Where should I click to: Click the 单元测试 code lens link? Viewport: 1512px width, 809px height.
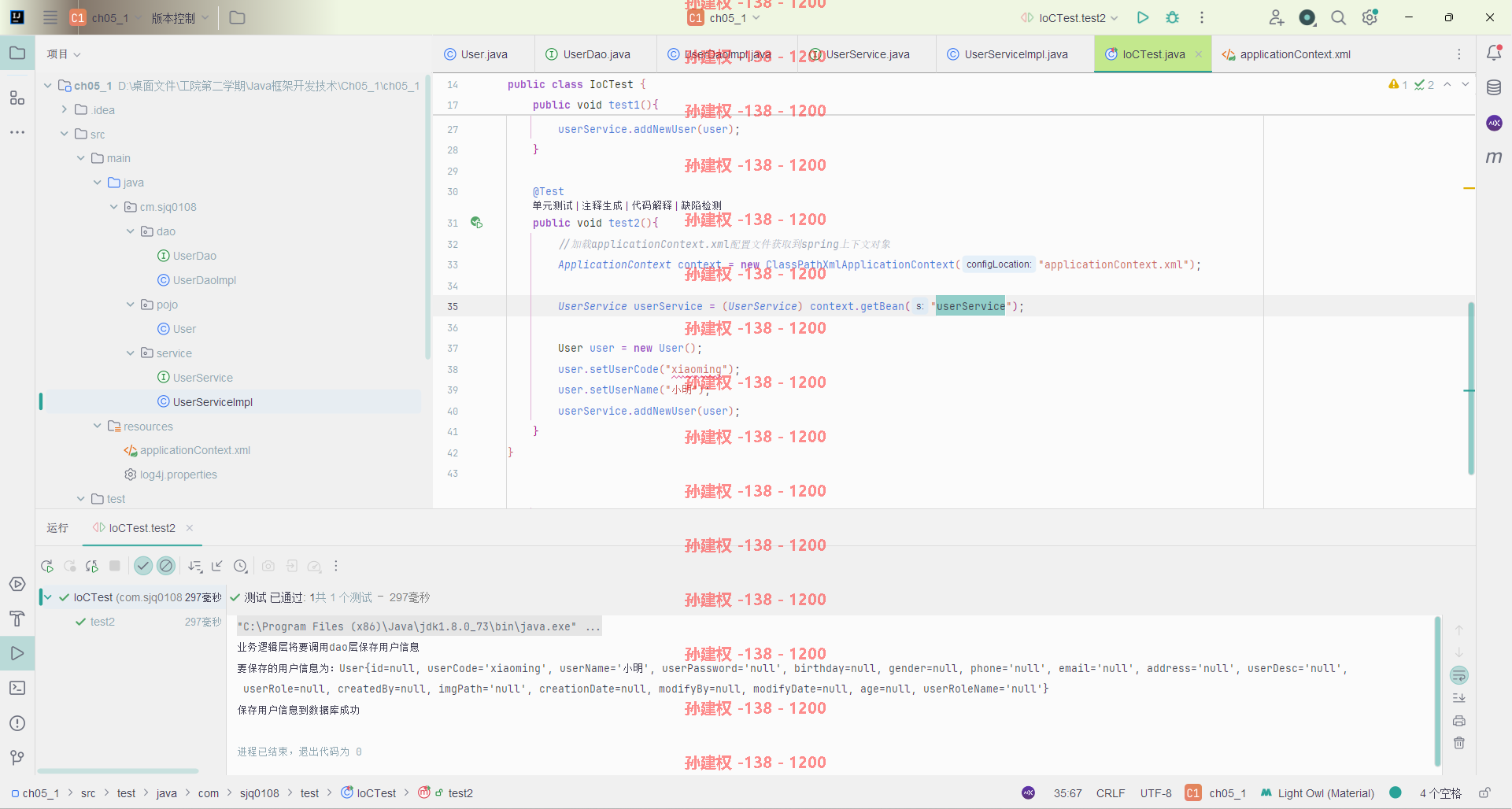[x=553, y=205]
